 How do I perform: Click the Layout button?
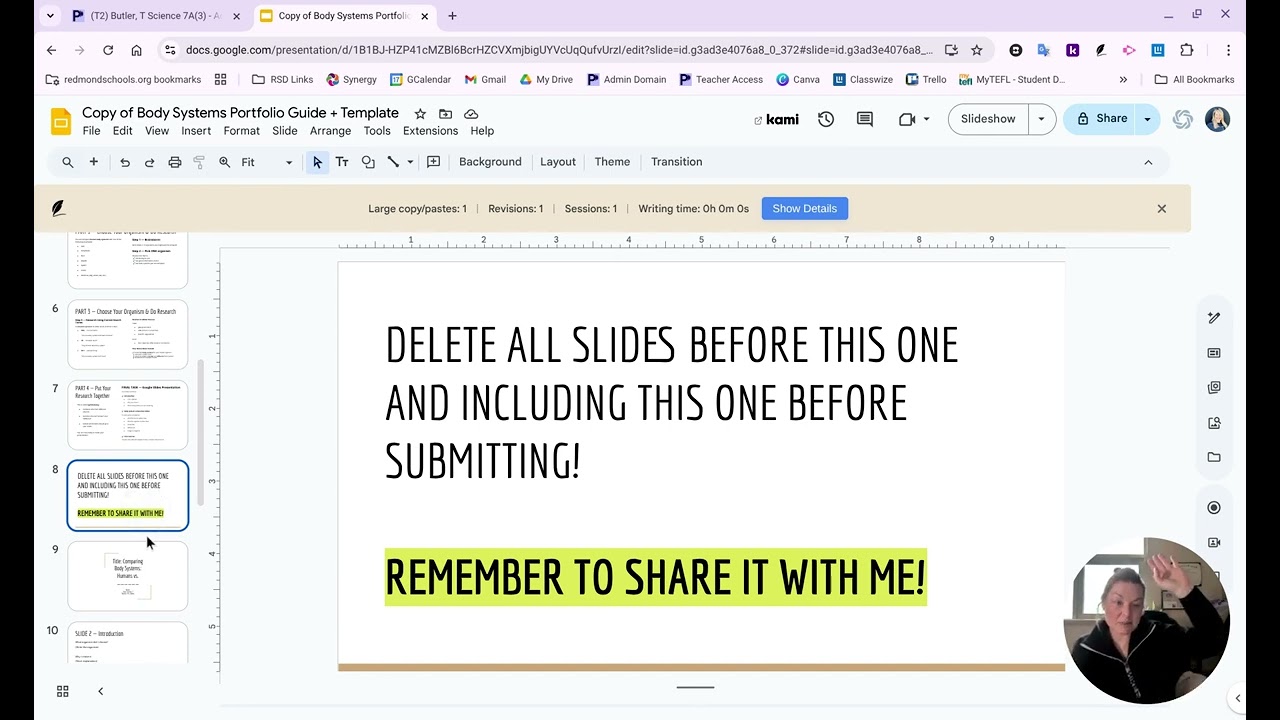pos(558,162)
